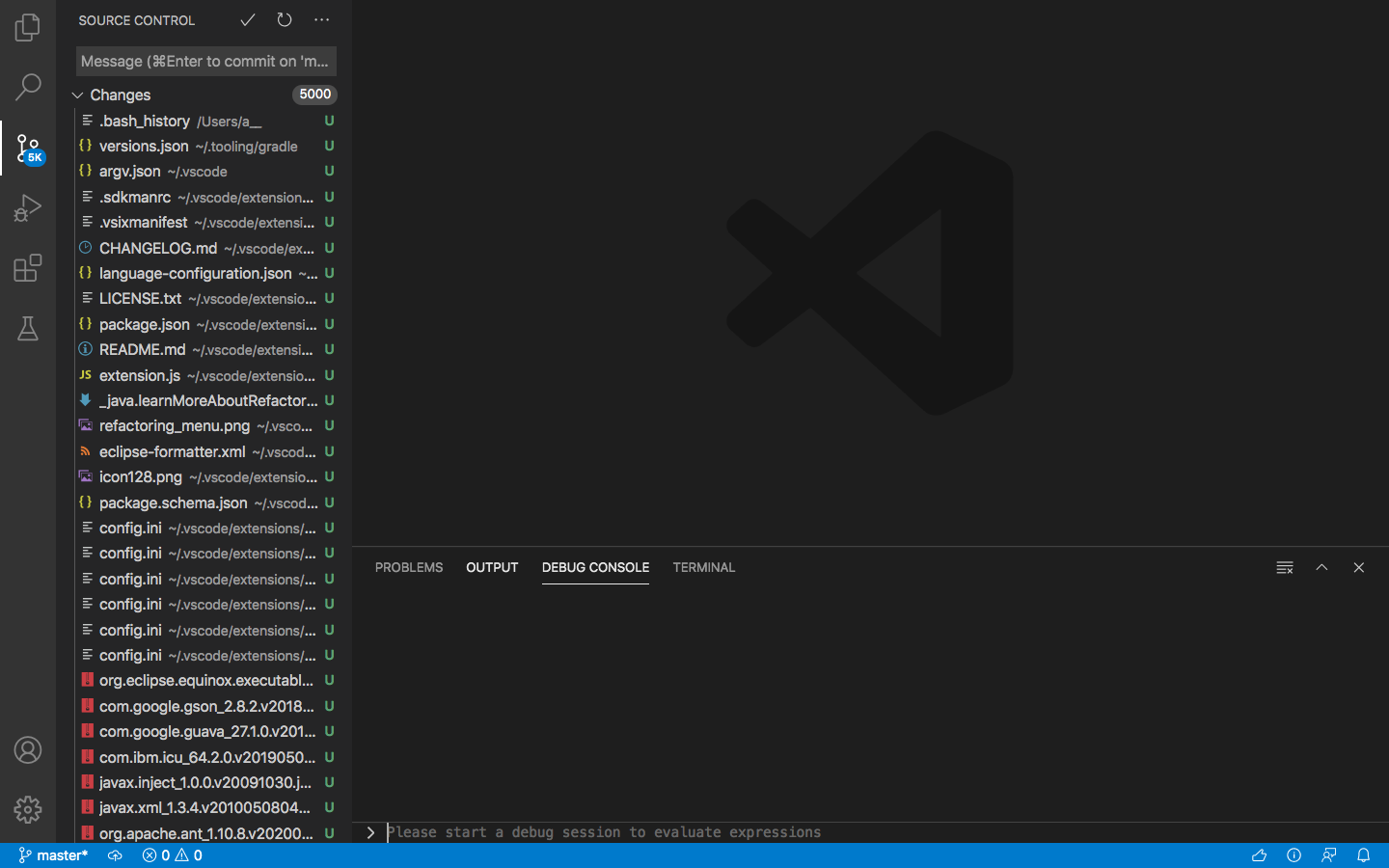Screen dimensions: 1389x868
Task: Click the commit message input field
Action: point(205,61)
